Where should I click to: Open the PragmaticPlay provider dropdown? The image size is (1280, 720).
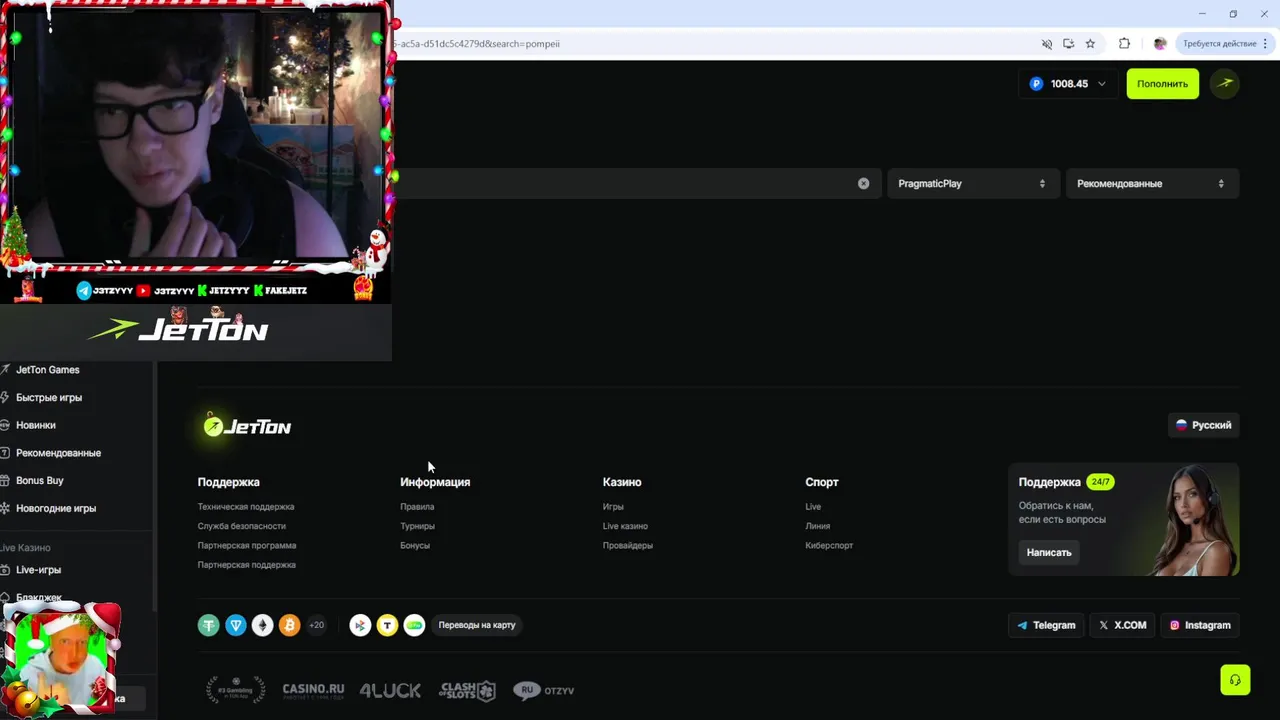(x=972, y=184)
